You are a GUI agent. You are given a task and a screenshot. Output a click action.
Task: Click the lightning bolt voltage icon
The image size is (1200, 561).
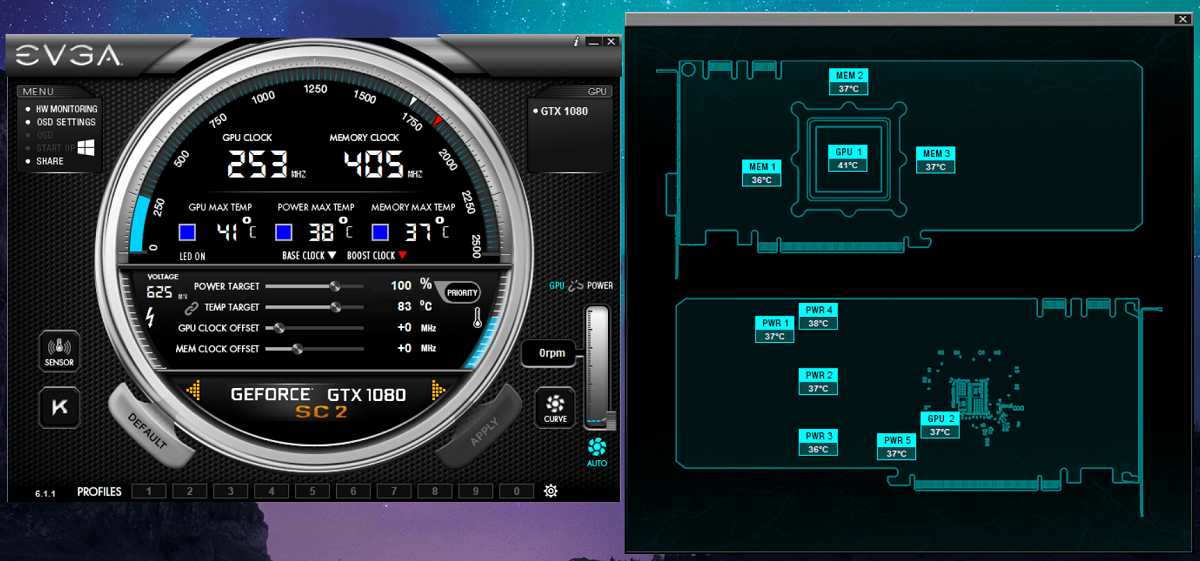coord(150,319)
